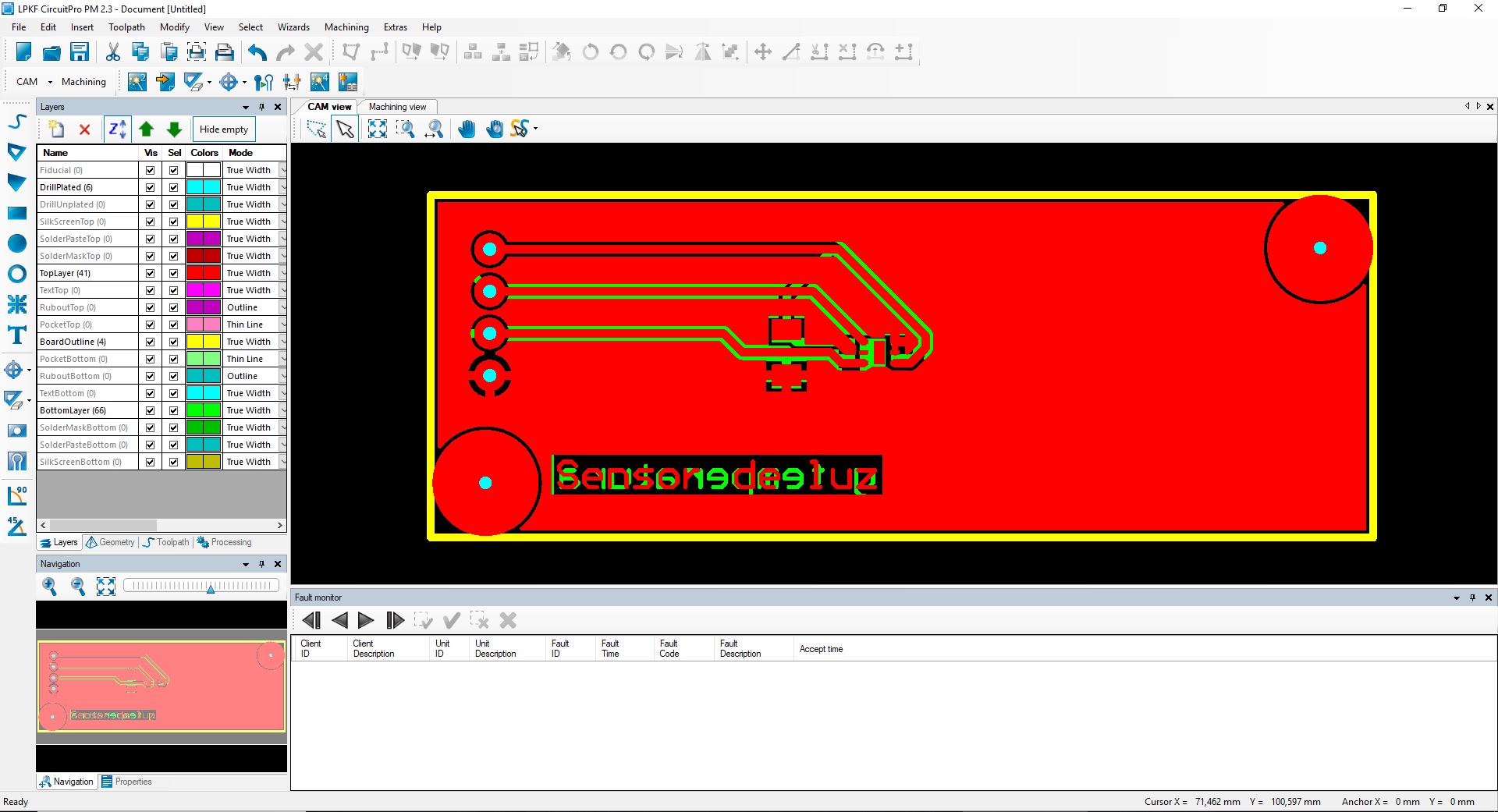The image size is (1498, 812).
Task: Select the Text tool in sidebar
Action: (16, 335)
